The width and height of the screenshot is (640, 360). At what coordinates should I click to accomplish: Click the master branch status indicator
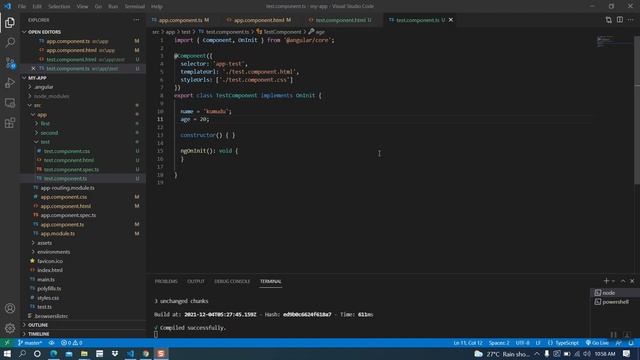30,343
